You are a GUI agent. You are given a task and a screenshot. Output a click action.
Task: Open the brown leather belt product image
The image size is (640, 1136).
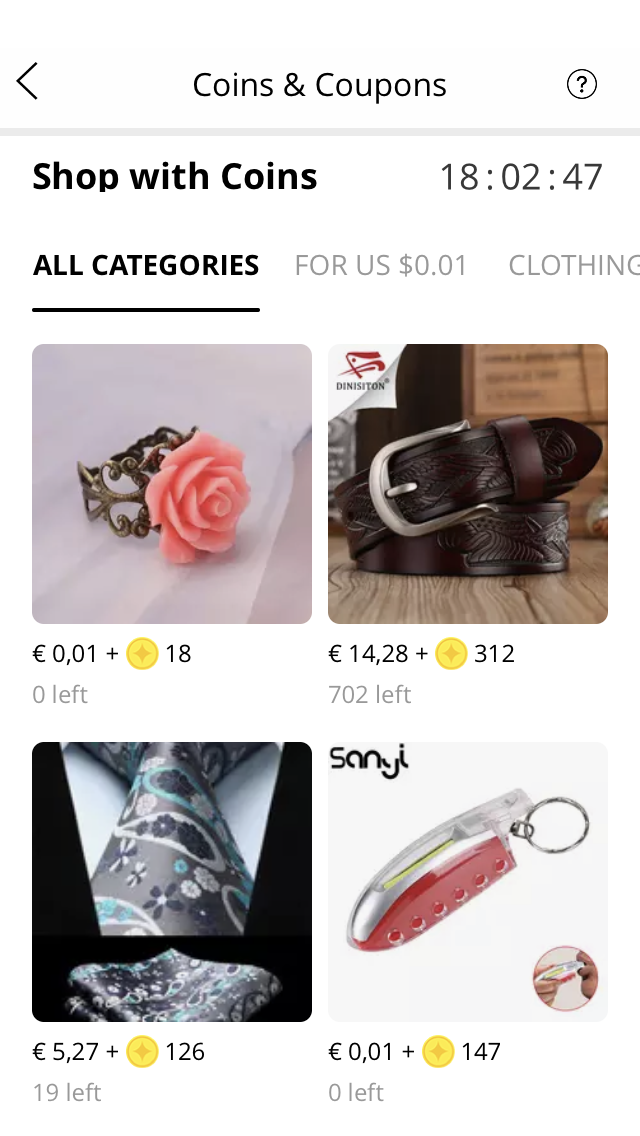[x=467, y=484]
